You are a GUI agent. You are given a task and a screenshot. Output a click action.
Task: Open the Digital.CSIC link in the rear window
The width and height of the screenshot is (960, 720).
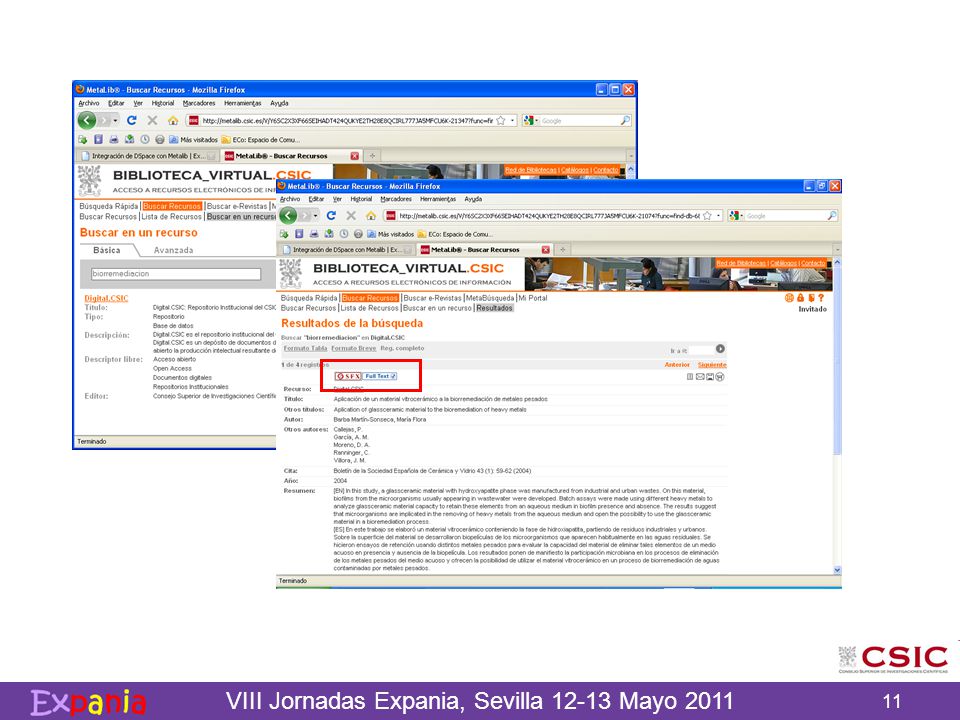[107, 298]
